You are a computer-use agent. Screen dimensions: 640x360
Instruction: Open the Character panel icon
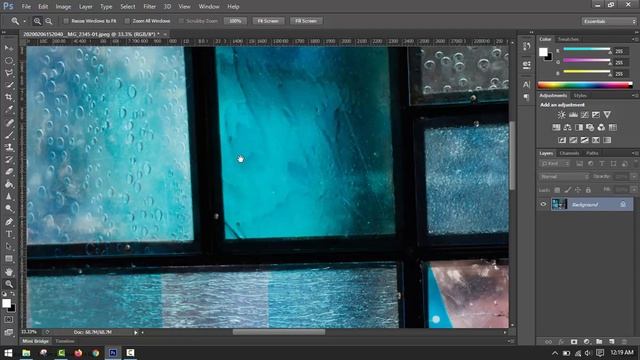point(527,84)
